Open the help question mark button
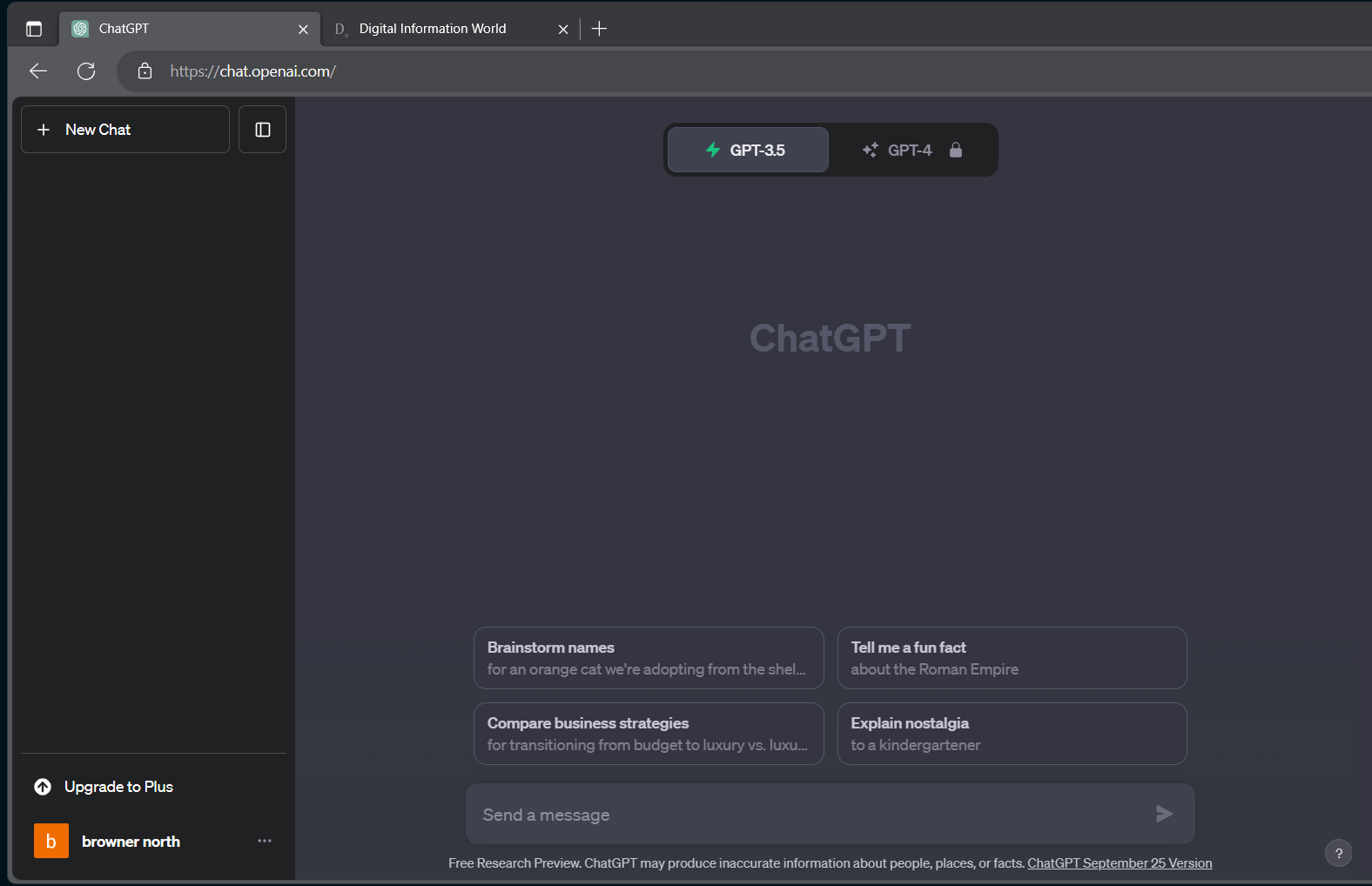1372x886 pixels. (1339, 853)
